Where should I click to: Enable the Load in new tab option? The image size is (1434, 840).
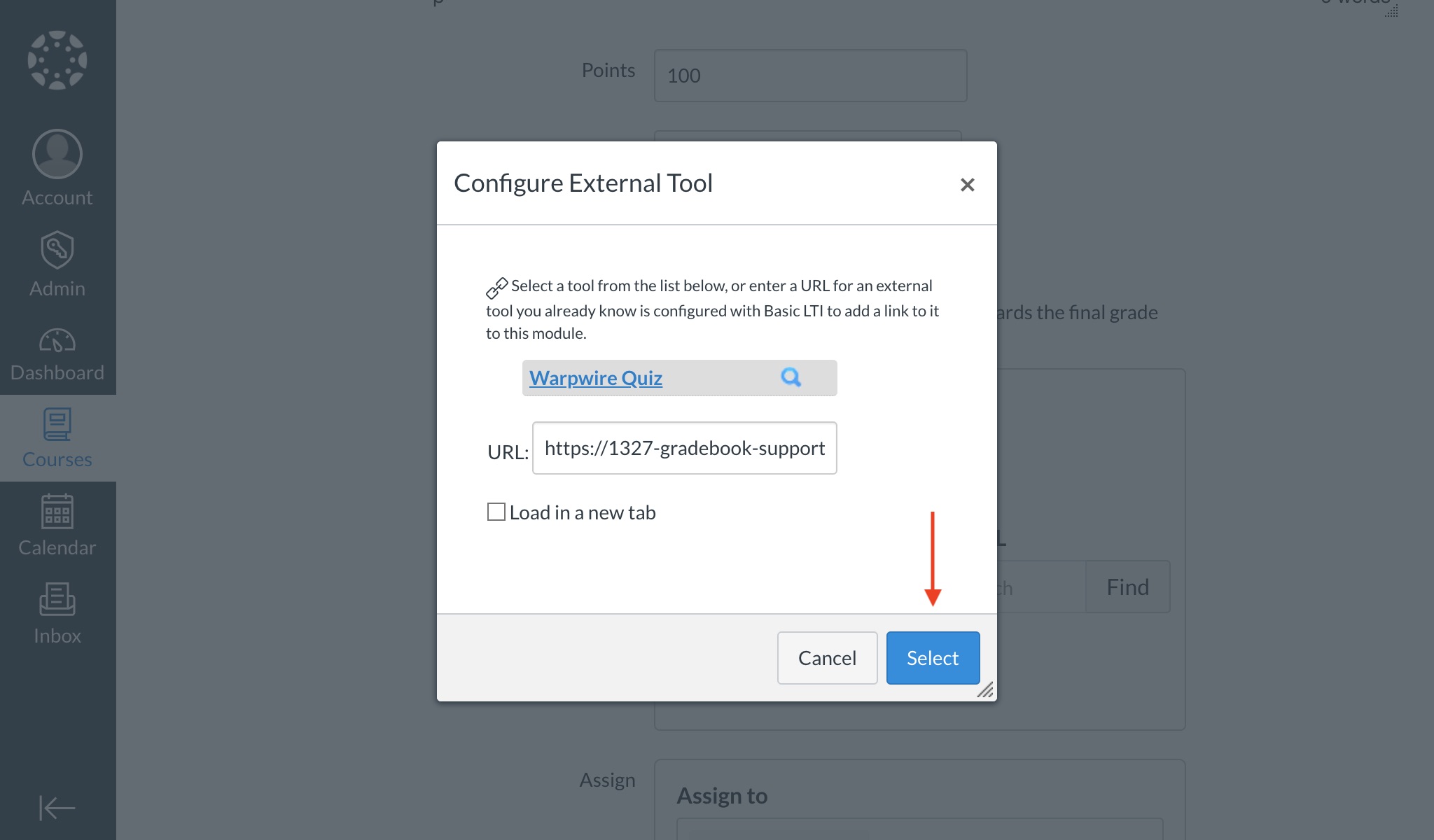(x=497, y=511)
